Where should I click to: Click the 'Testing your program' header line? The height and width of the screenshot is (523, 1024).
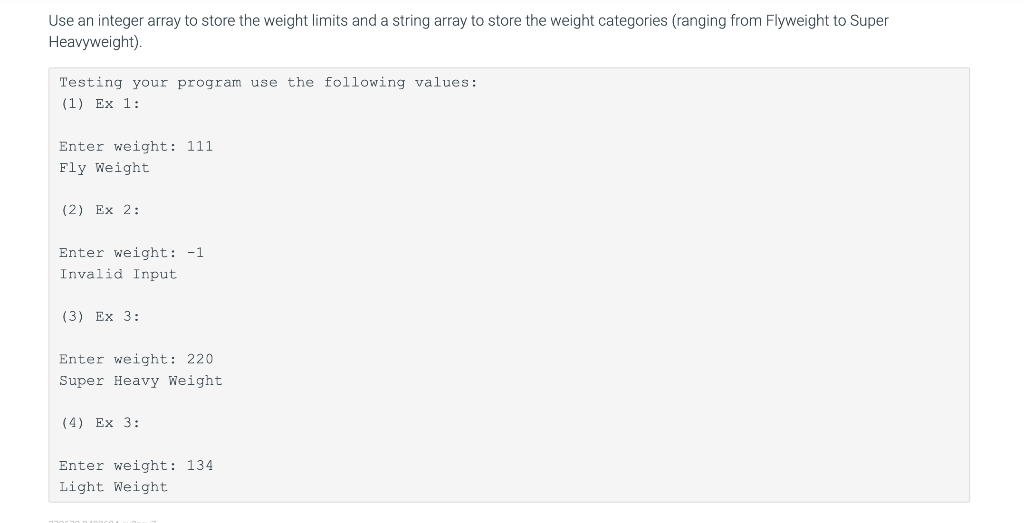[x=268, y=82]
